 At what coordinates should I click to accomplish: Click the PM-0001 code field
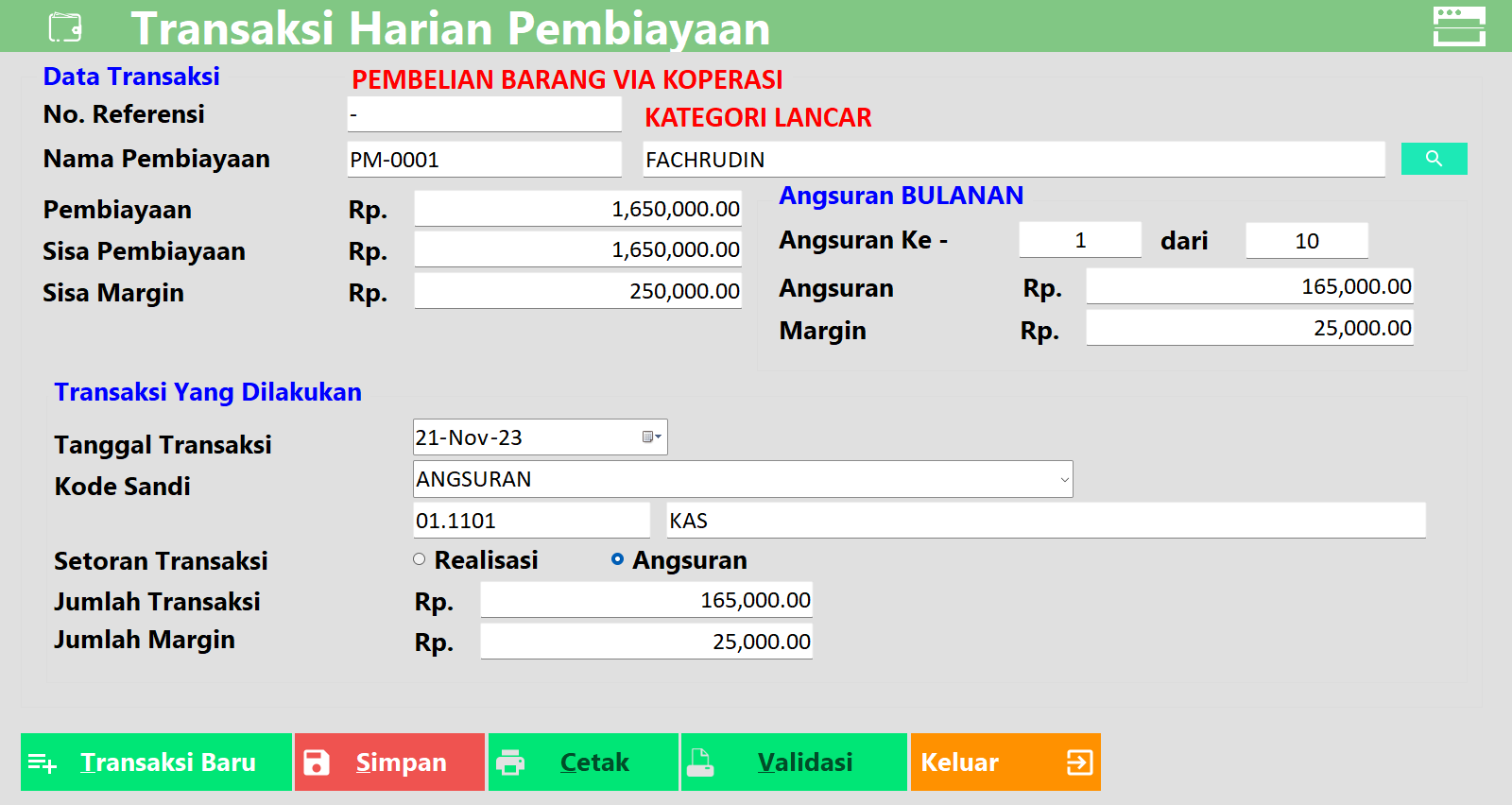(484, 160)
